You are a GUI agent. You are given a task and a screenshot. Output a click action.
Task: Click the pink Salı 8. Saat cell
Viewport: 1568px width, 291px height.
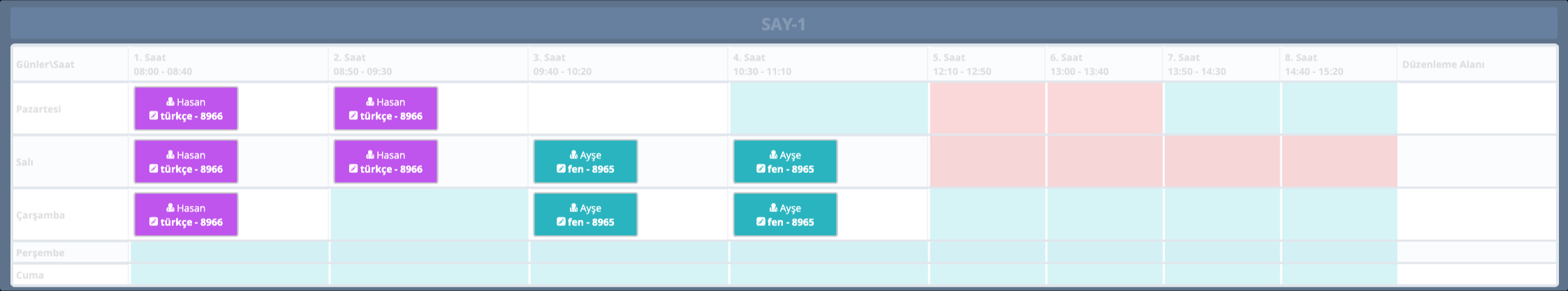coord(1339,161)
